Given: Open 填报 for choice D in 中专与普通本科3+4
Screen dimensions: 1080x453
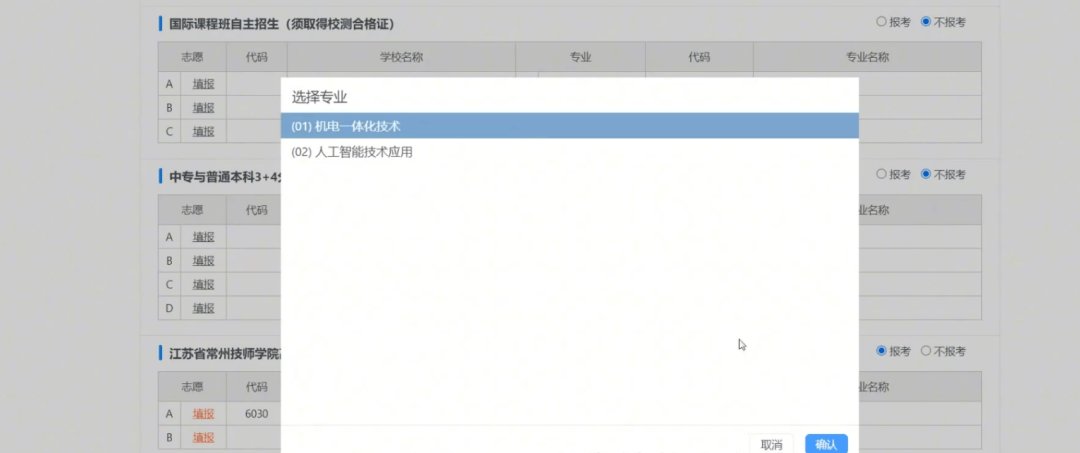Looking at the screenshot, I should point(204,308).
